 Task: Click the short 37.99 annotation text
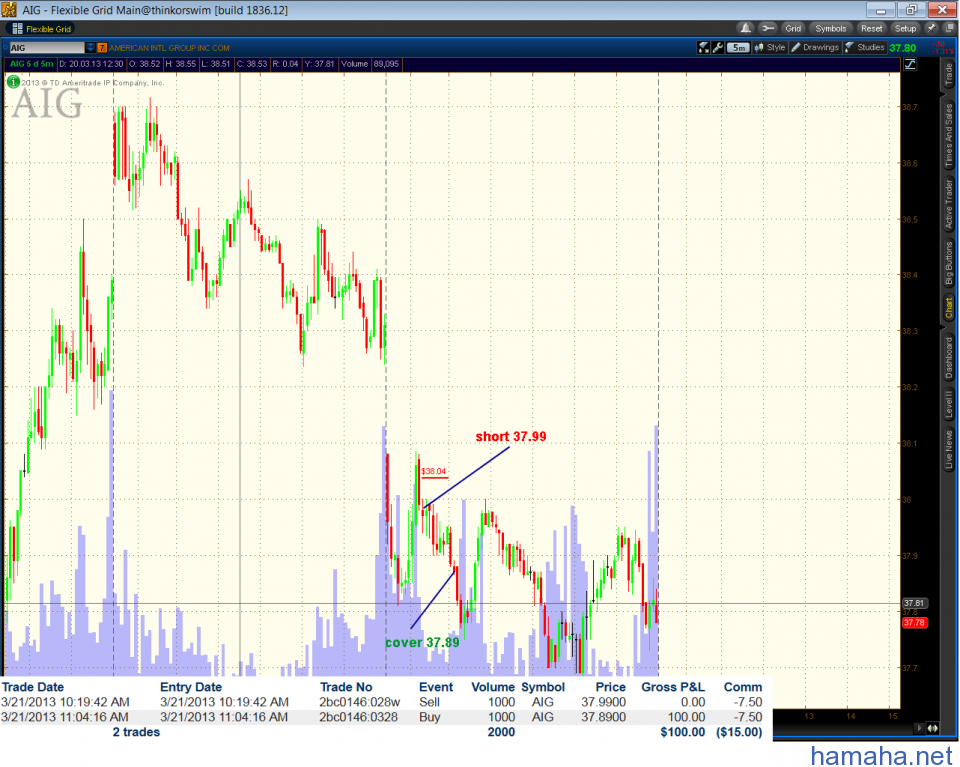click(x=511, y=436)
